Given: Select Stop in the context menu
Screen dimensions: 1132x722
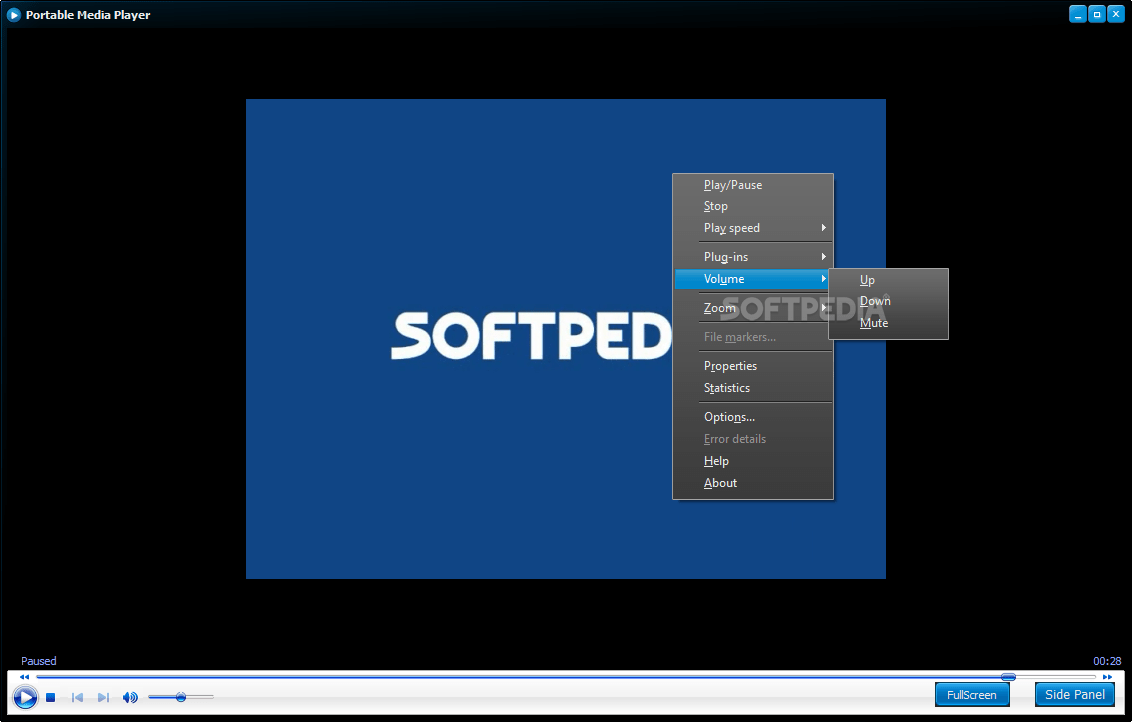Looking at the screenshot, I should (x=753, y=206).
